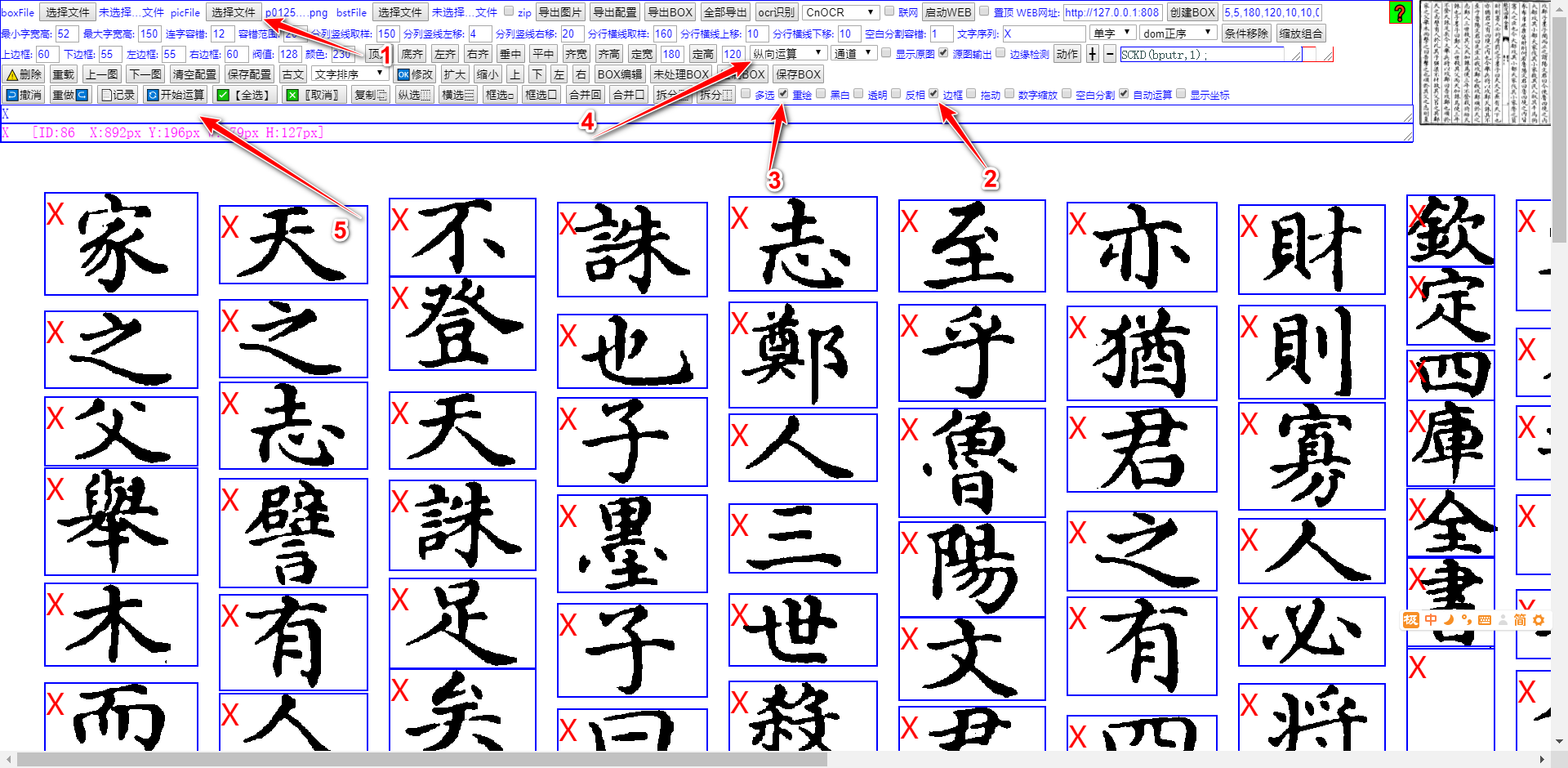The image size is (1568, 768).
Task: Uncheck the 边框 border checkbox
Action: pos(933,94)
